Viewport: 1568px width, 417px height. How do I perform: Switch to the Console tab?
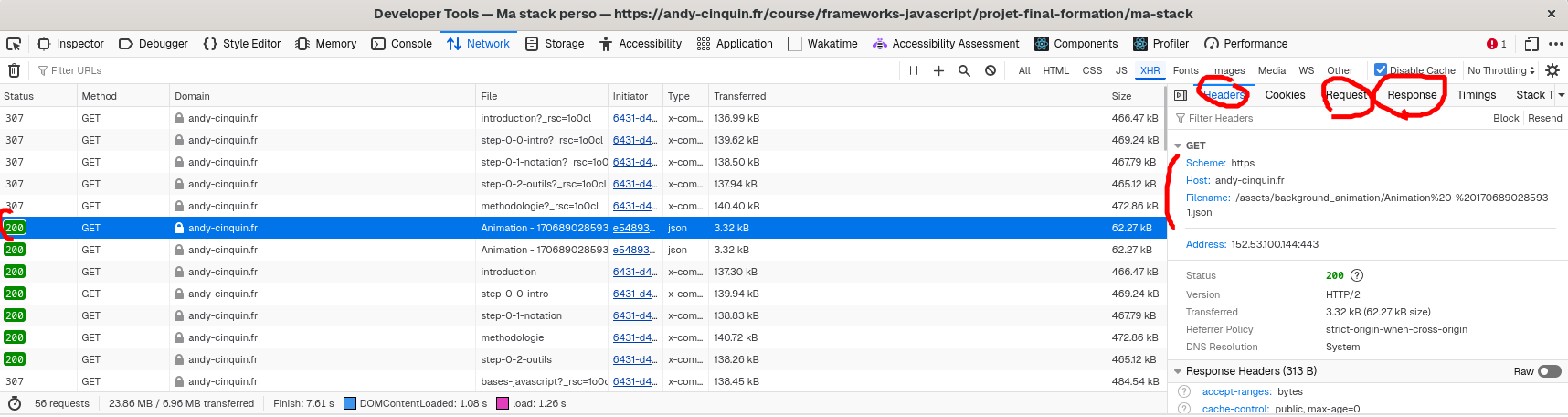402,44
